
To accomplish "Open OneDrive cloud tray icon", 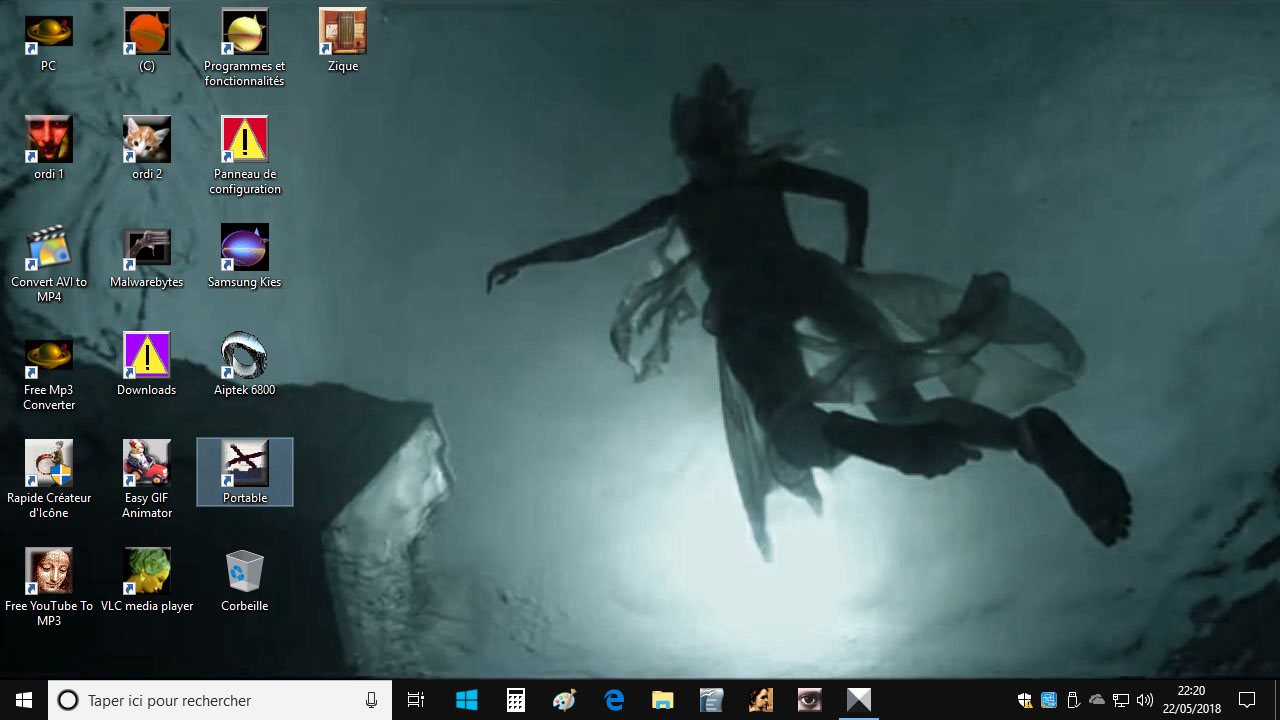I will [x=1097, y=700].
